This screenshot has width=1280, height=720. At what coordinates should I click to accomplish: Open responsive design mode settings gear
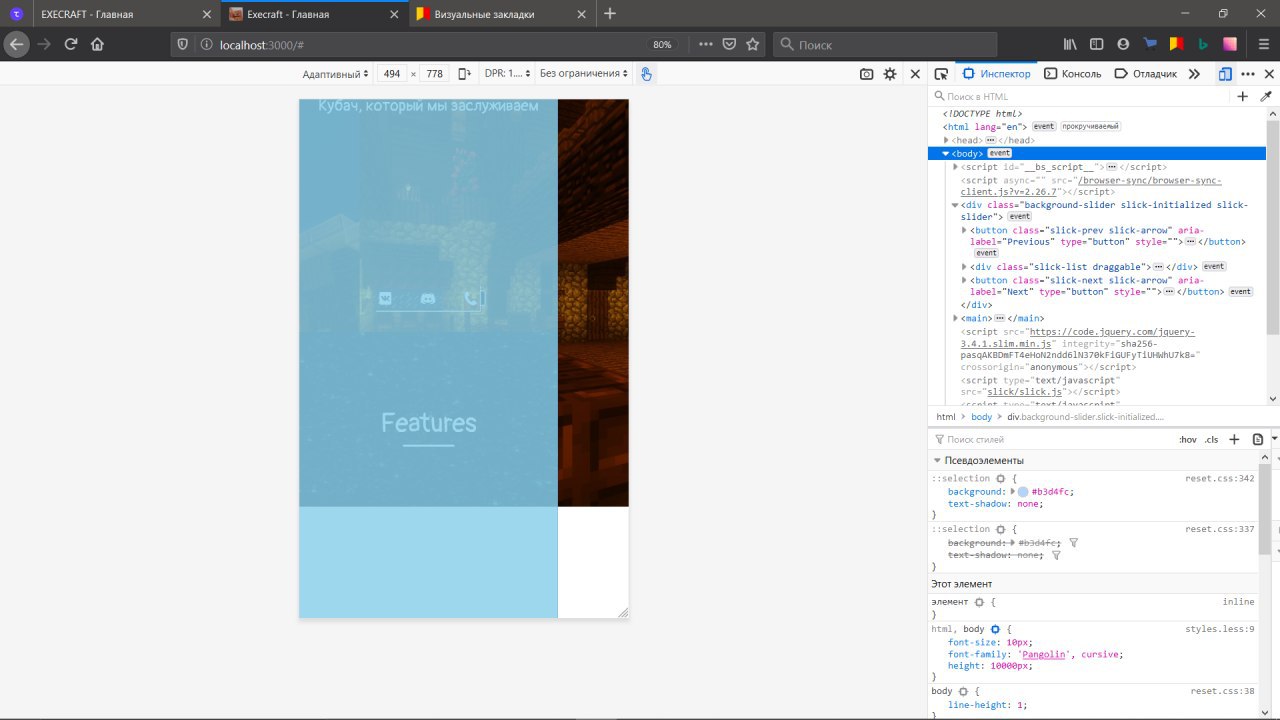click(890, 74)
